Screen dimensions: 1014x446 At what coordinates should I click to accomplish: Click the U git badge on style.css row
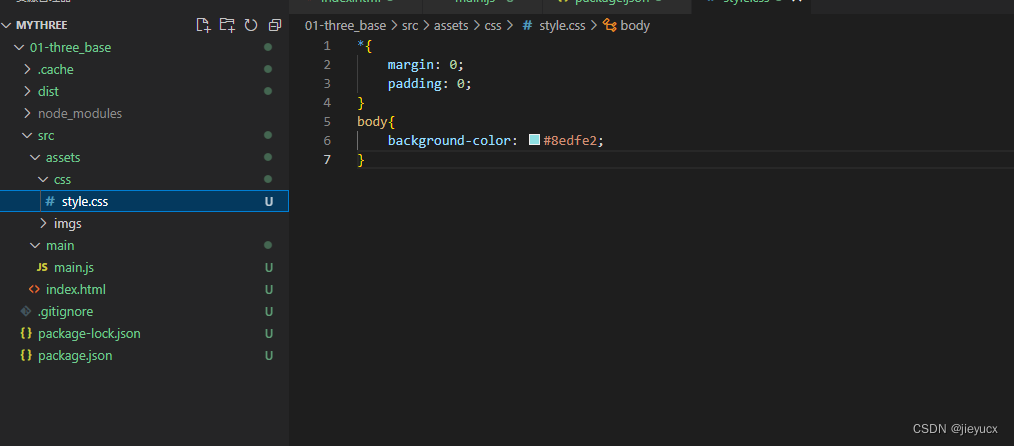[268, 201]
